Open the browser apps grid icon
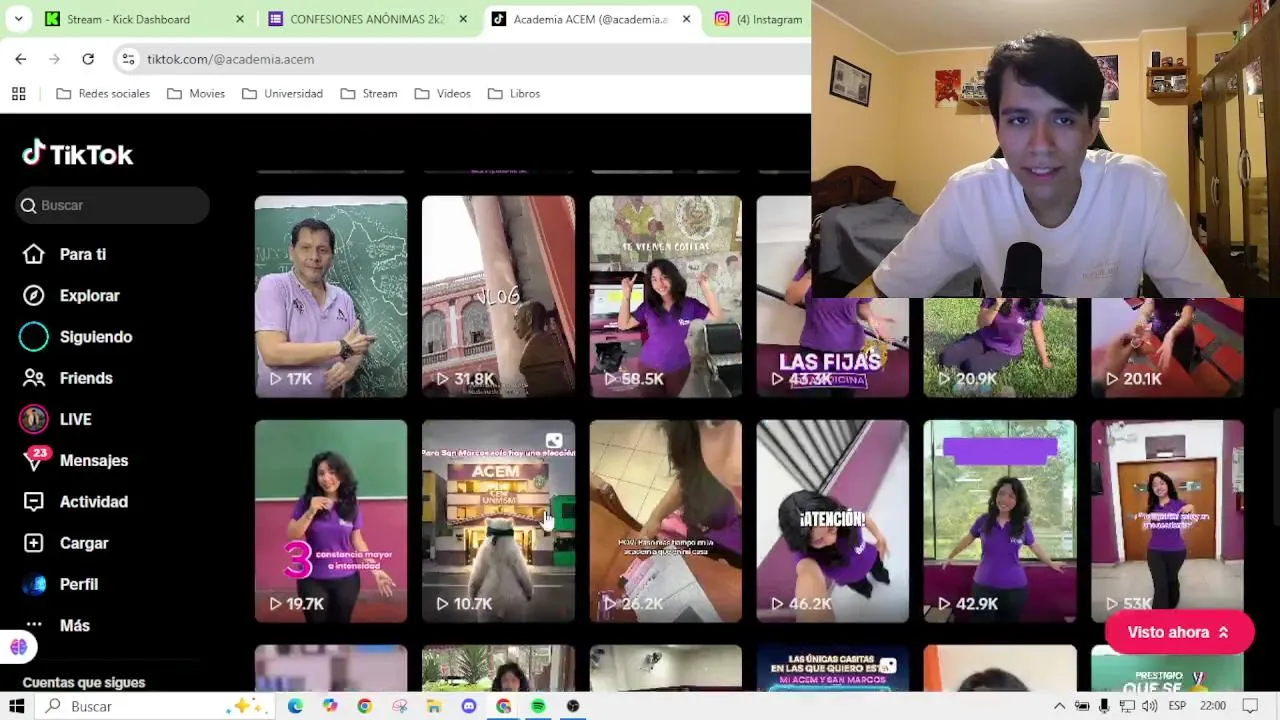The width and height of the screenshot is (1280, 720). [x=18, y=93]
